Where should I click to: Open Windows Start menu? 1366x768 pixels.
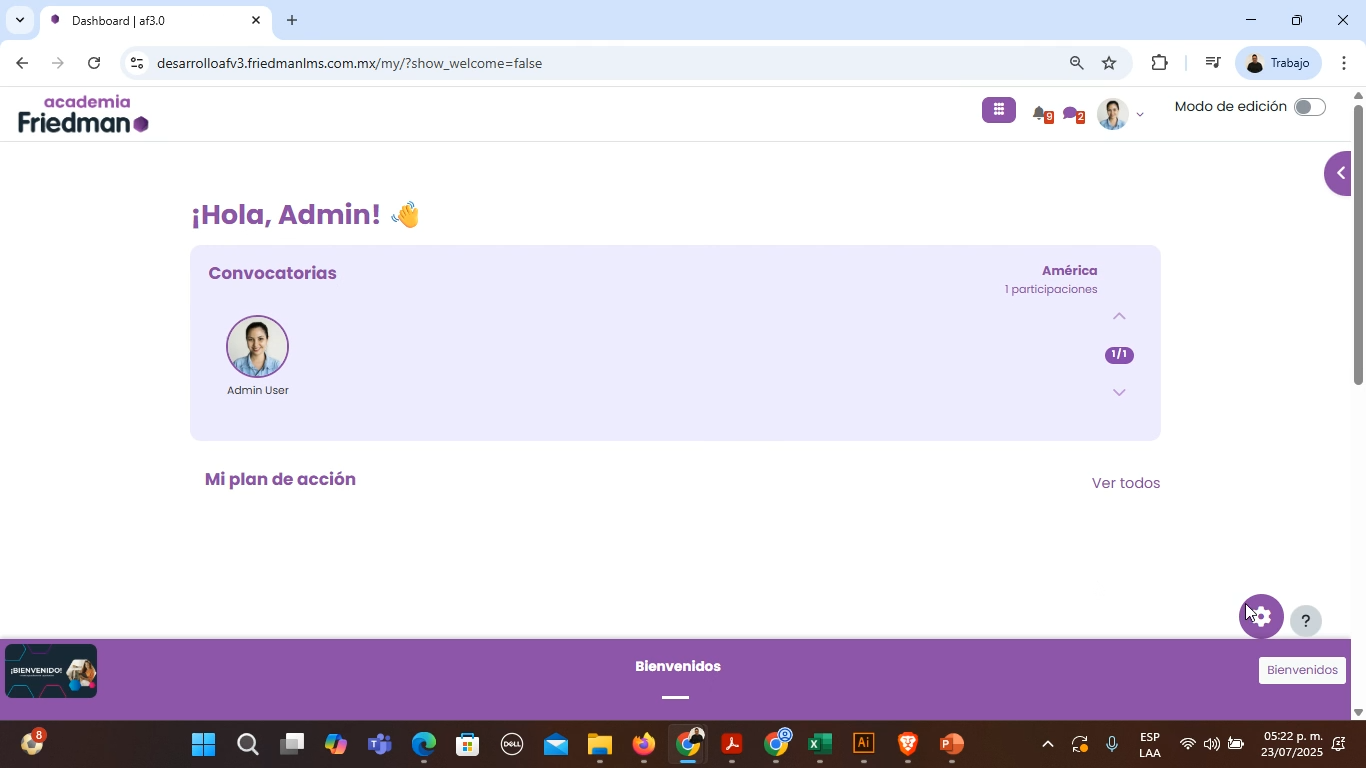pos(203,744)
